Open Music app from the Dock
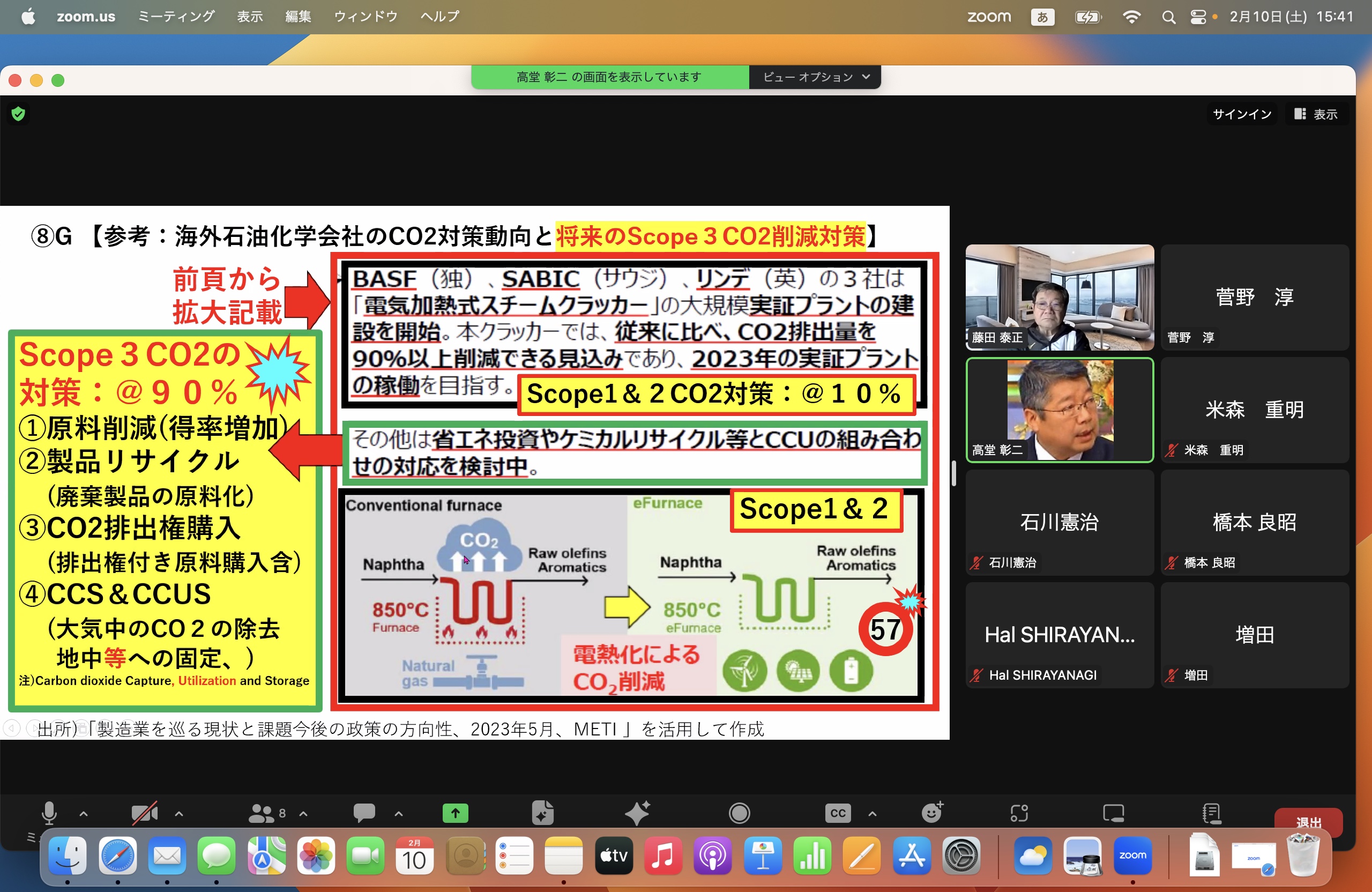 [663, 855]
